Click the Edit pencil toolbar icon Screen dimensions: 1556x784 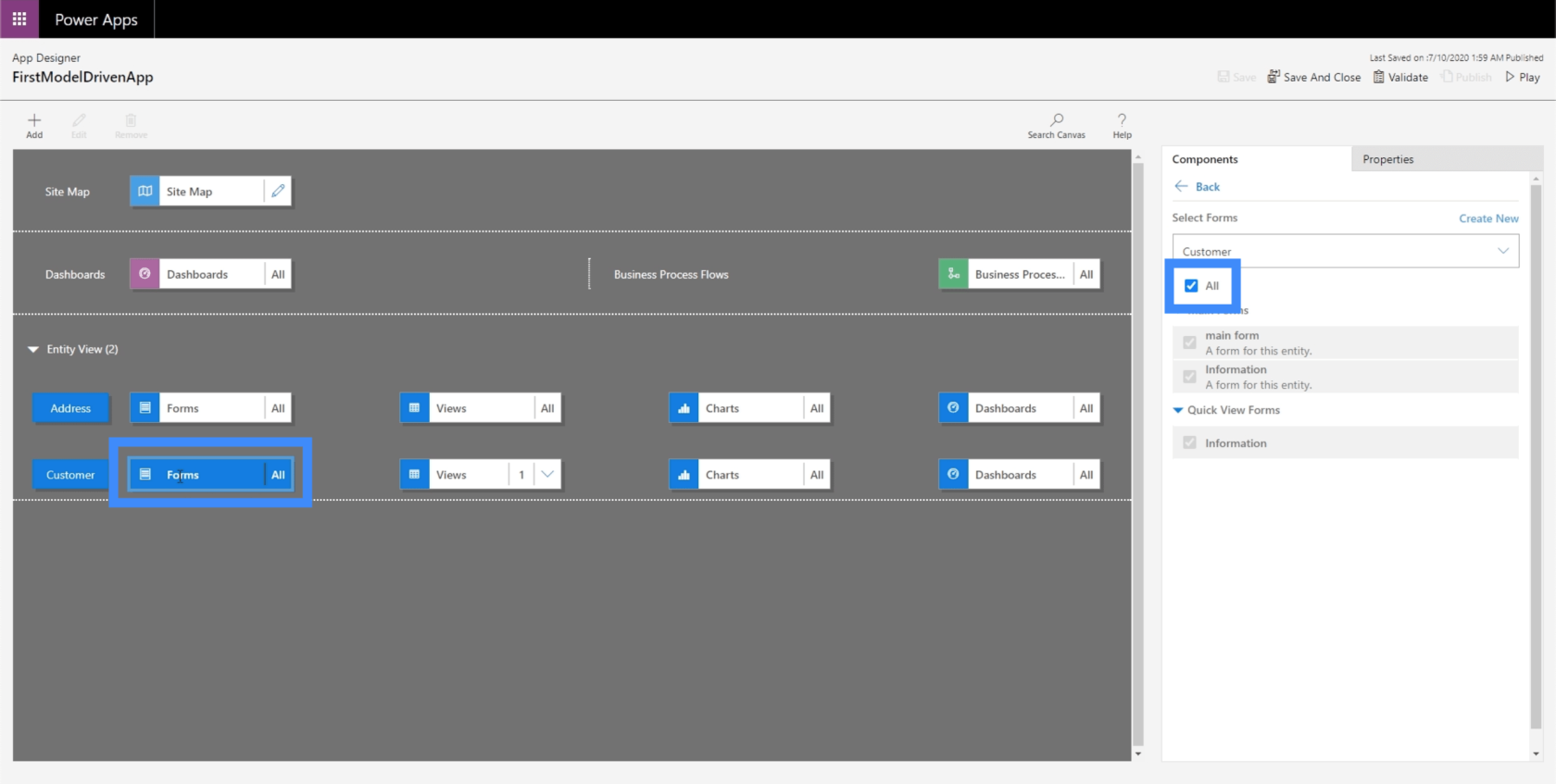(79, 120)
